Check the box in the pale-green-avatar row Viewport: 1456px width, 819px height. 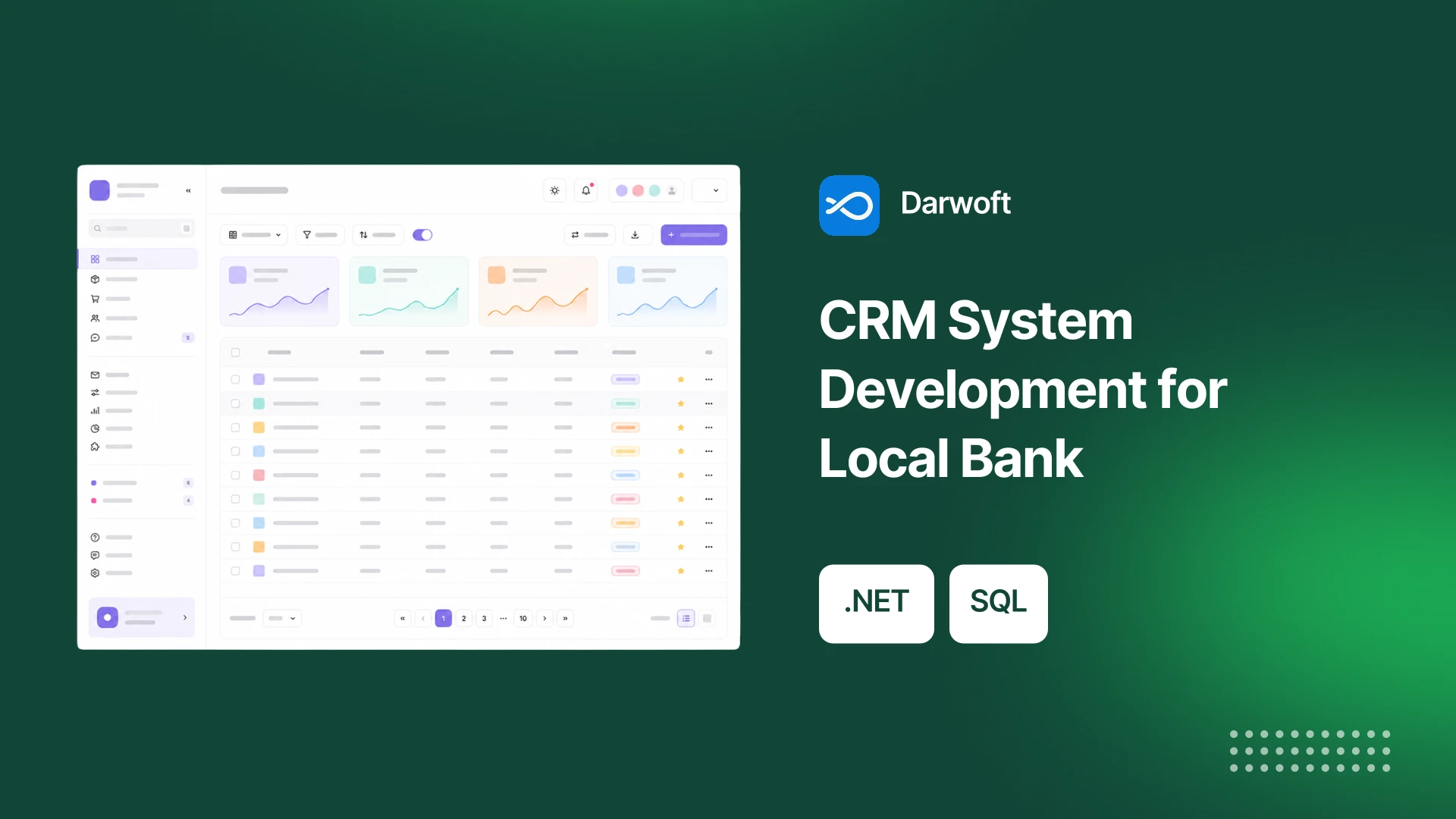click(235, 499)
